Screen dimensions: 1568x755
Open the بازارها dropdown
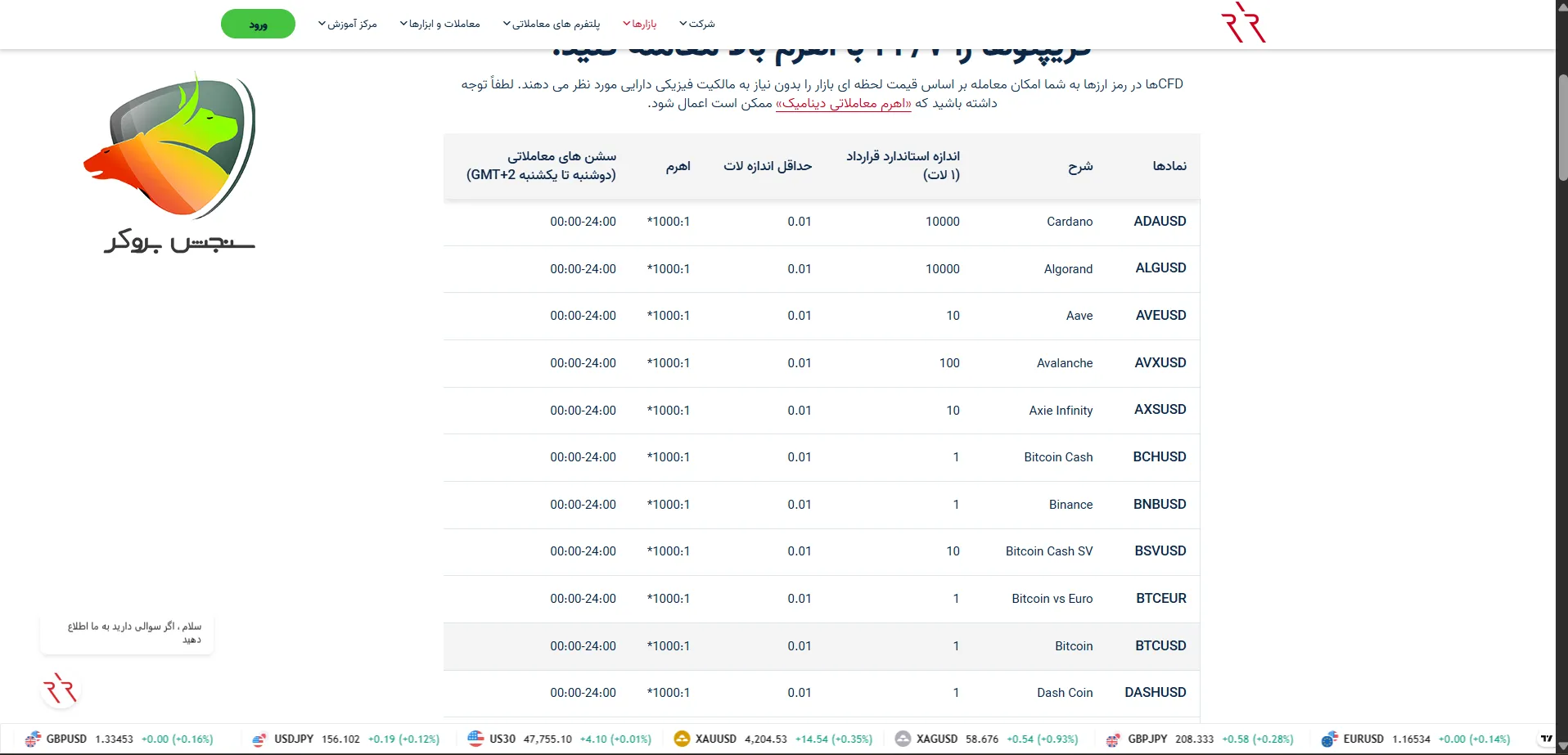(x=640, y=24)
